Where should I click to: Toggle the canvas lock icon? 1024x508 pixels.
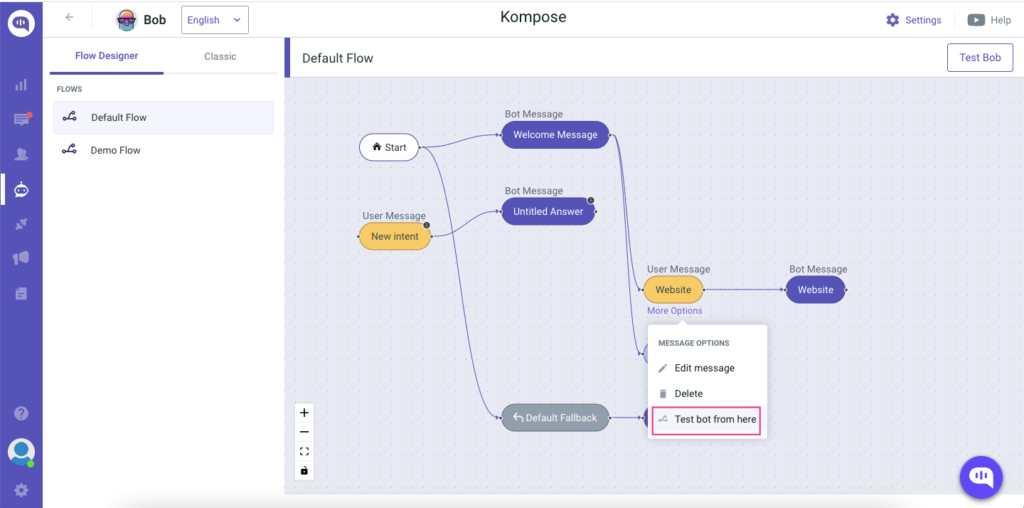[304, 470]
